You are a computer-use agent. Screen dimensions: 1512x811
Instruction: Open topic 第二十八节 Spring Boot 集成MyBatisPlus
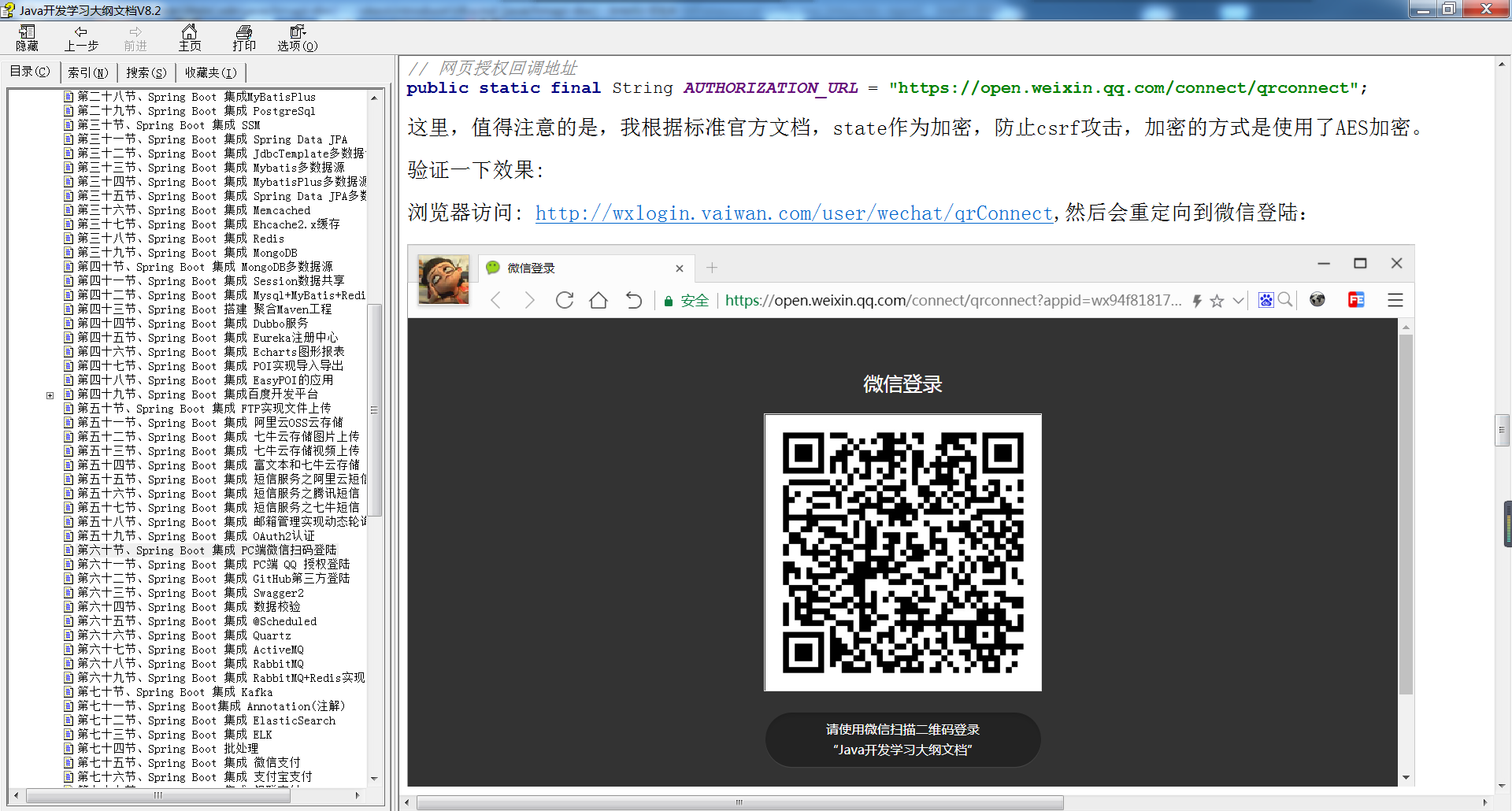[x=196, y=97]
